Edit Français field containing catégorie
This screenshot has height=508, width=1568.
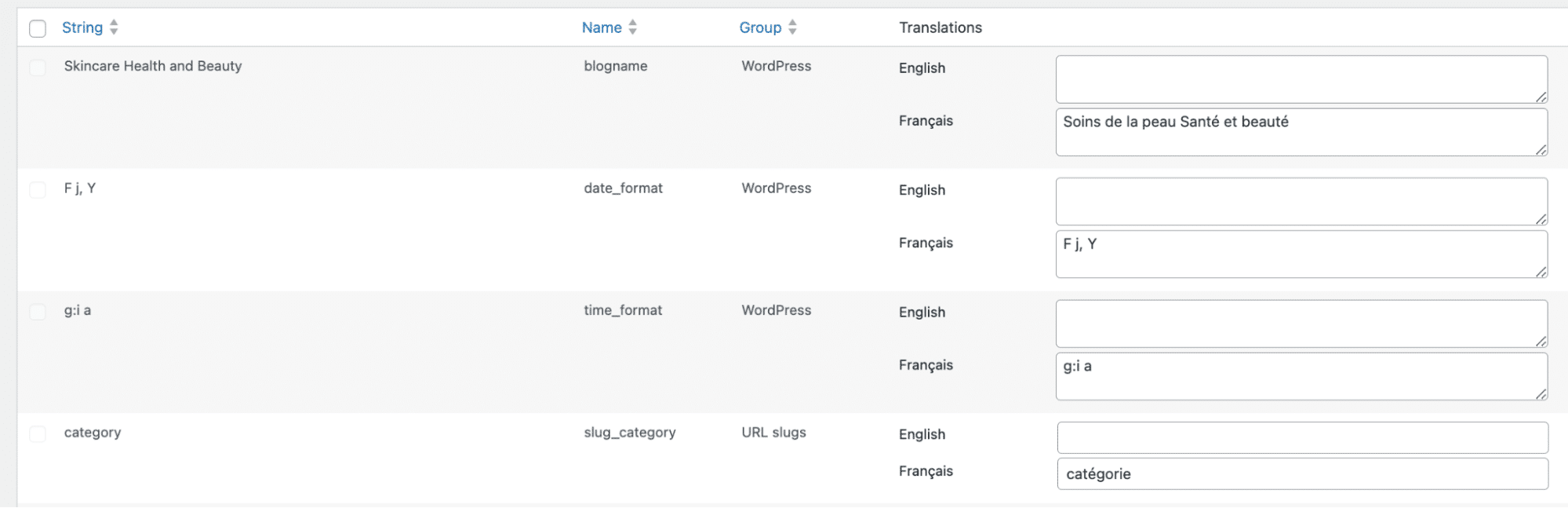(1303, 473)
